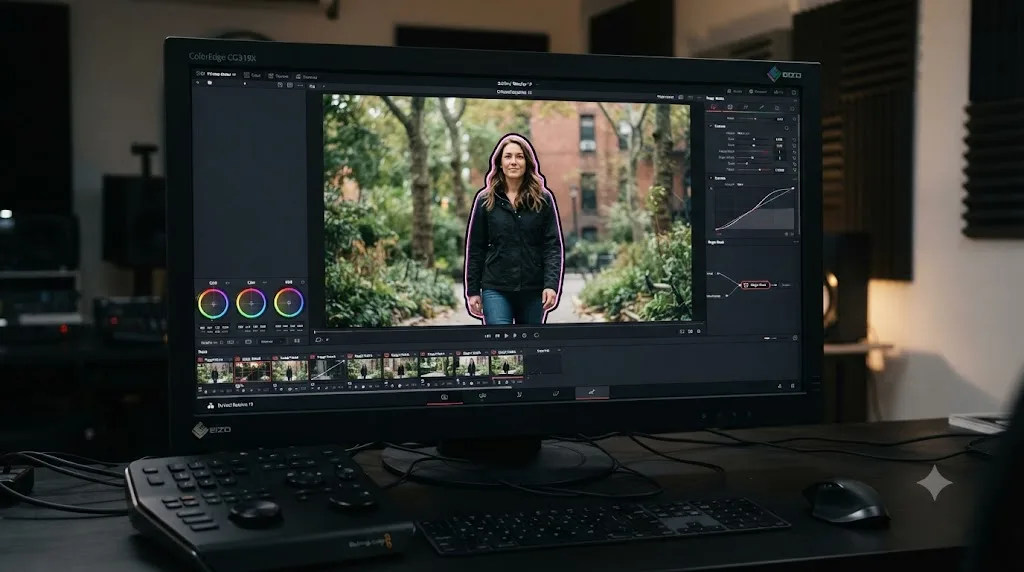
Task: Select the last clip thumbnail with red underline
Action: (507, 366)
